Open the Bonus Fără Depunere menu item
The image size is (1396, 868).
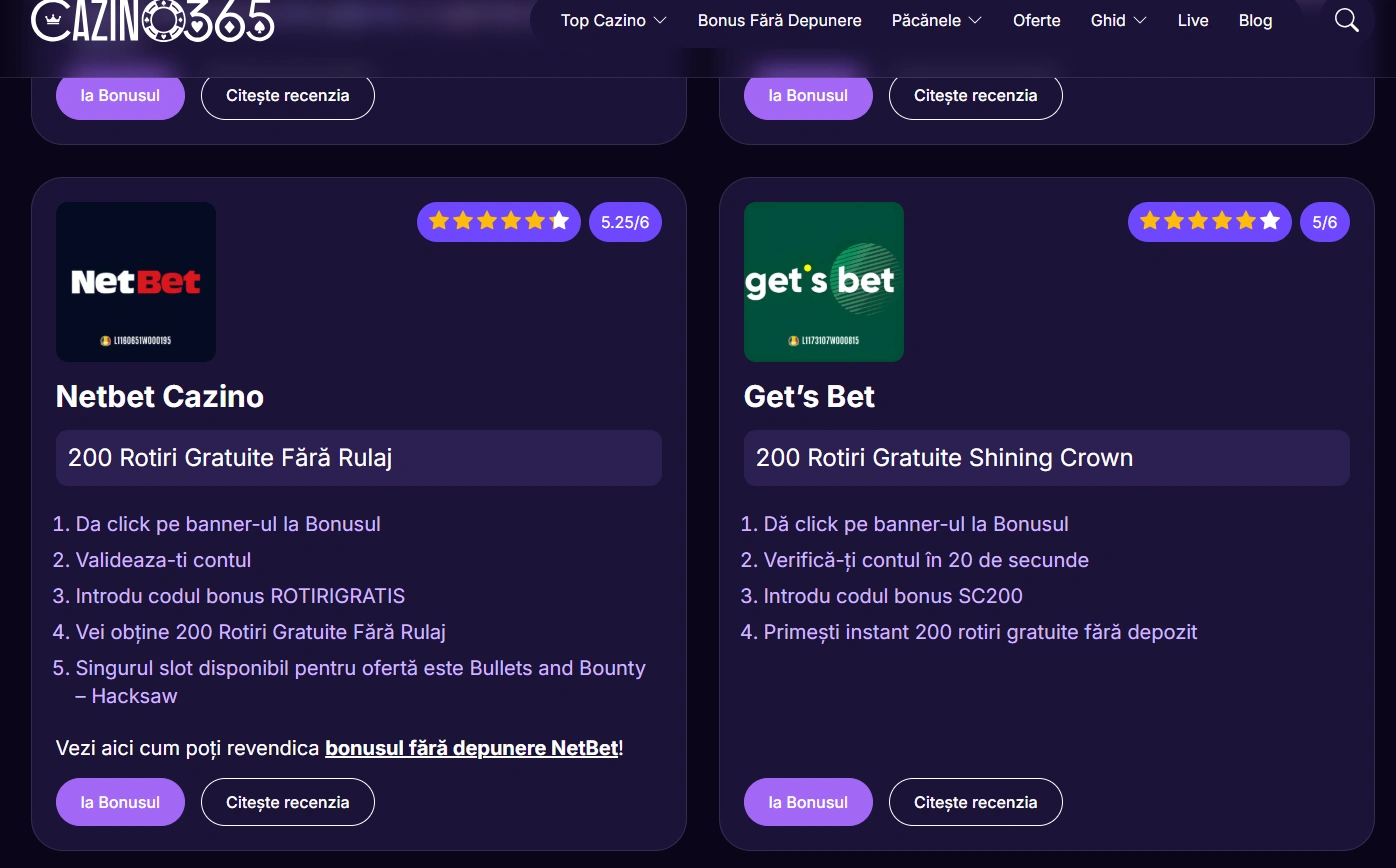pos(779,20)
